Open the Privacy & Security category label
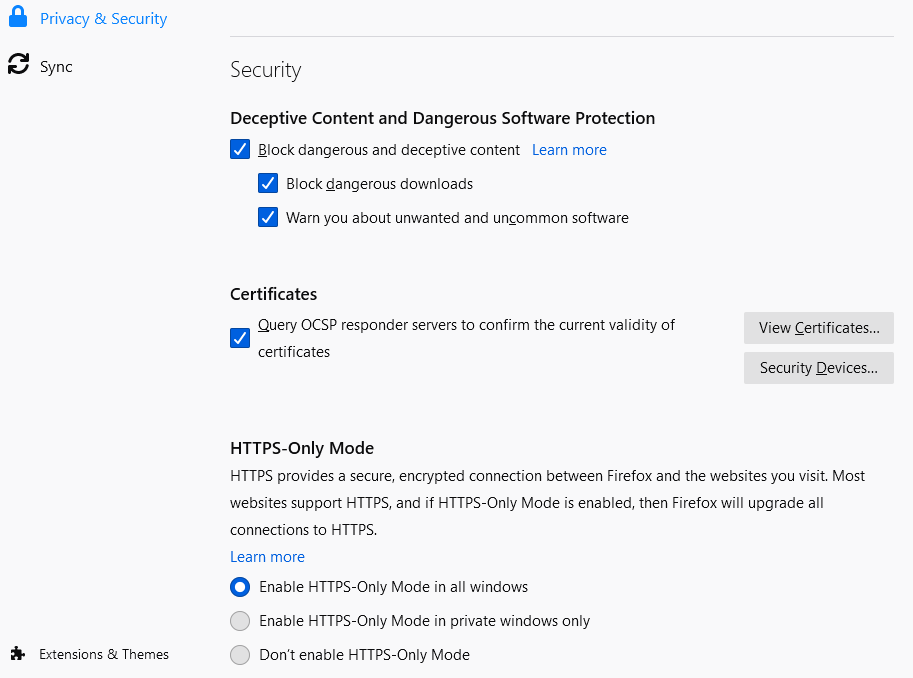Screen dimensions: 913x678 pyautogui.click(x=103, y=19)
